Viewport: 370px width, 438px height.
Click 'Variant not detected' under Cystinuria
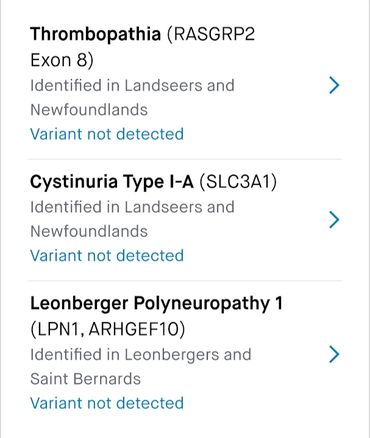[x=107, y=256]
